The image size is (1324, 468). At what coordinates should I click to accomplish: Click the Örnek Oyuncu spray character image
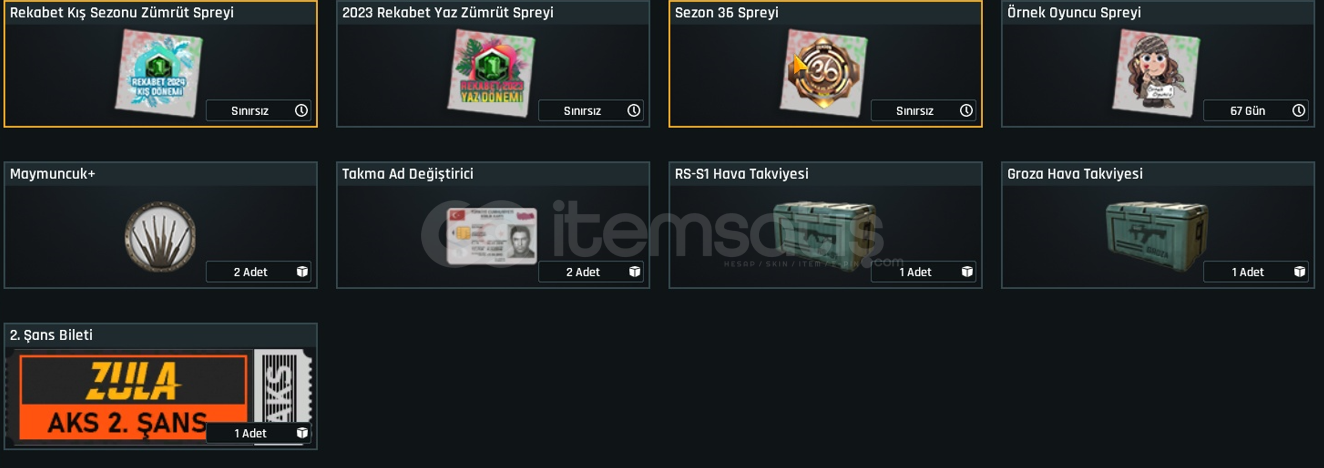pyautogui.click(x=1156, y=72)
